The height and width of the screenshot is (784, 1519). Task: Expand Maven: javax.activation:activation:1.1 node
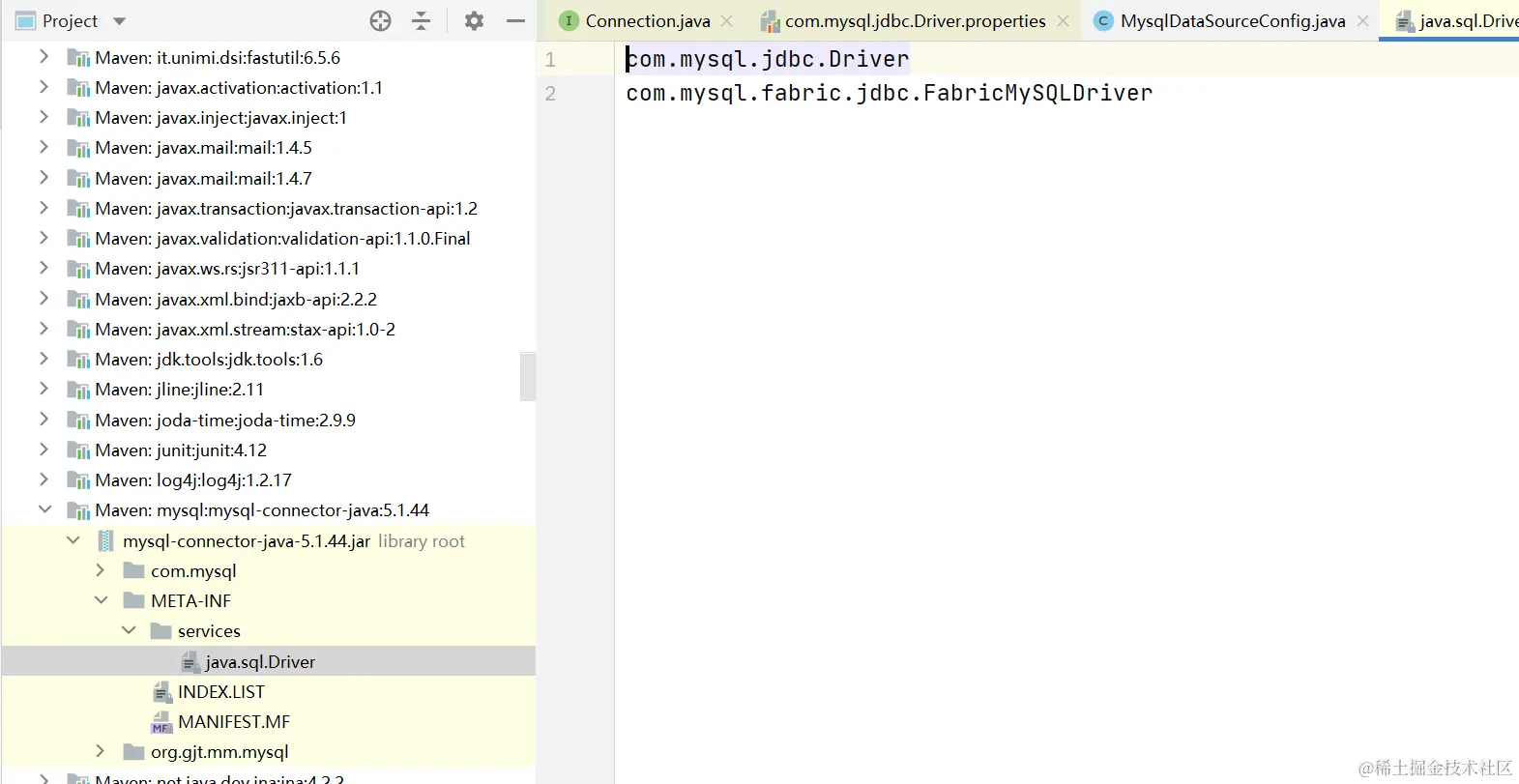pyautogui.click(x=44, y=87)
